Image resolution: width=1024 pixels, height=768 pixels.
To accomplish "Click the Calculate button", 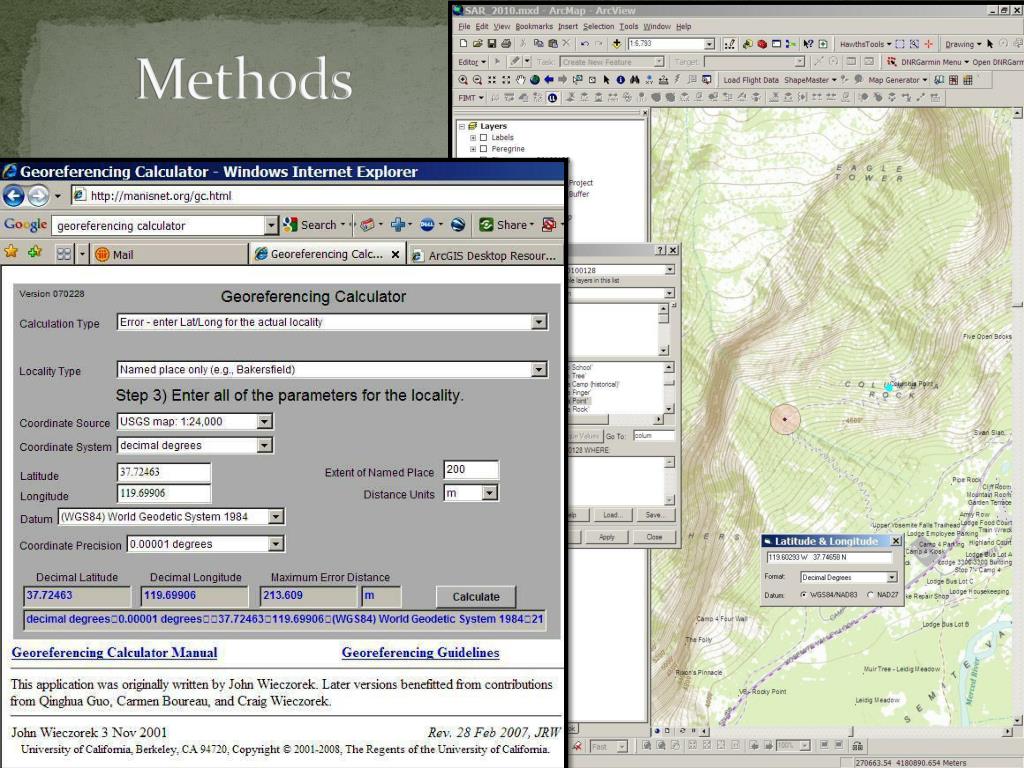I will 476,597.
